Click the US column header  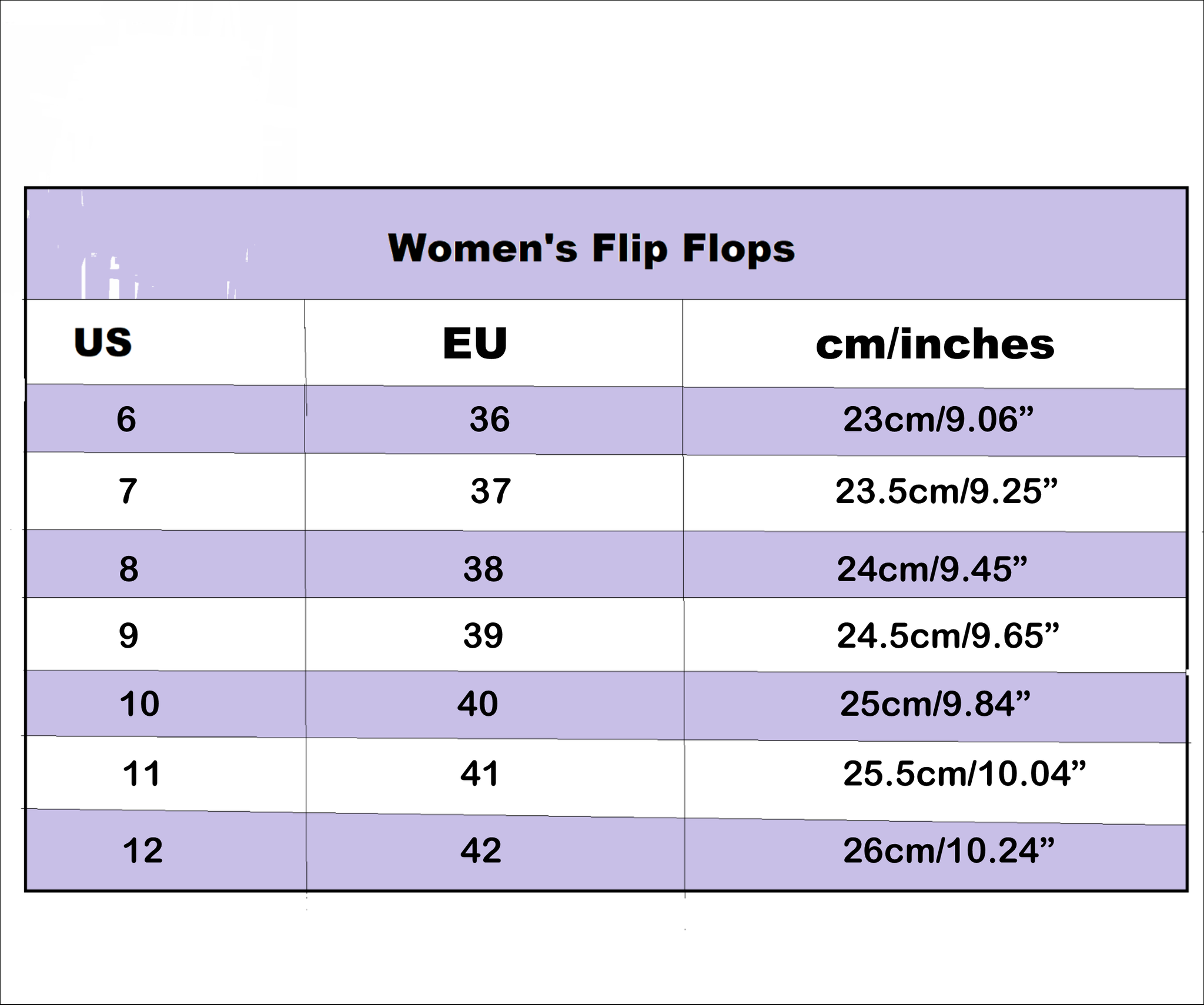coord(103,342)
